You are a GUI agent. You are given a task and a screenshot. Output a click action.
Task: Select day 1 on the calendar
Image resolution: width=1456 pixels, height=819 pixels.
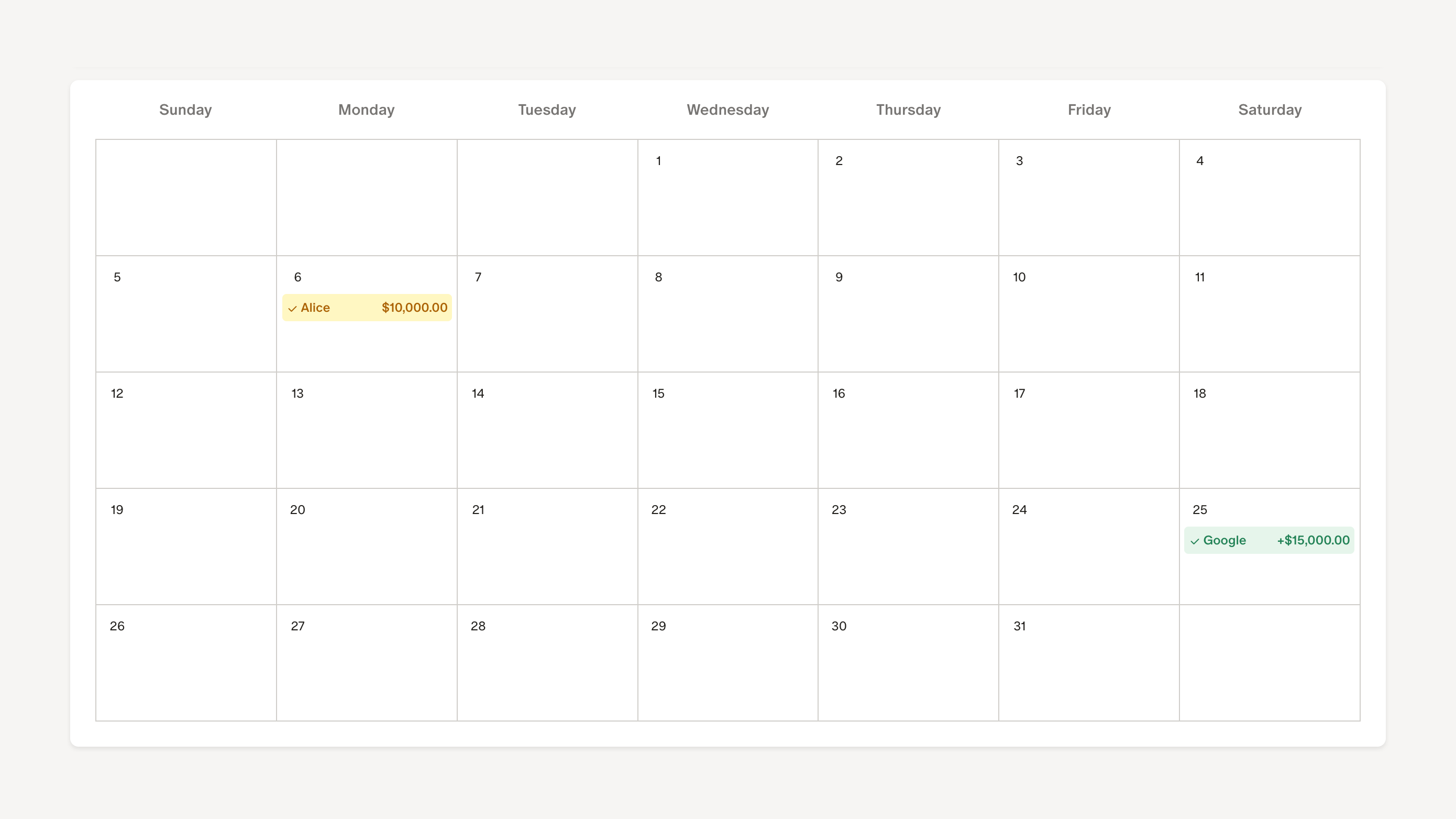727,198
